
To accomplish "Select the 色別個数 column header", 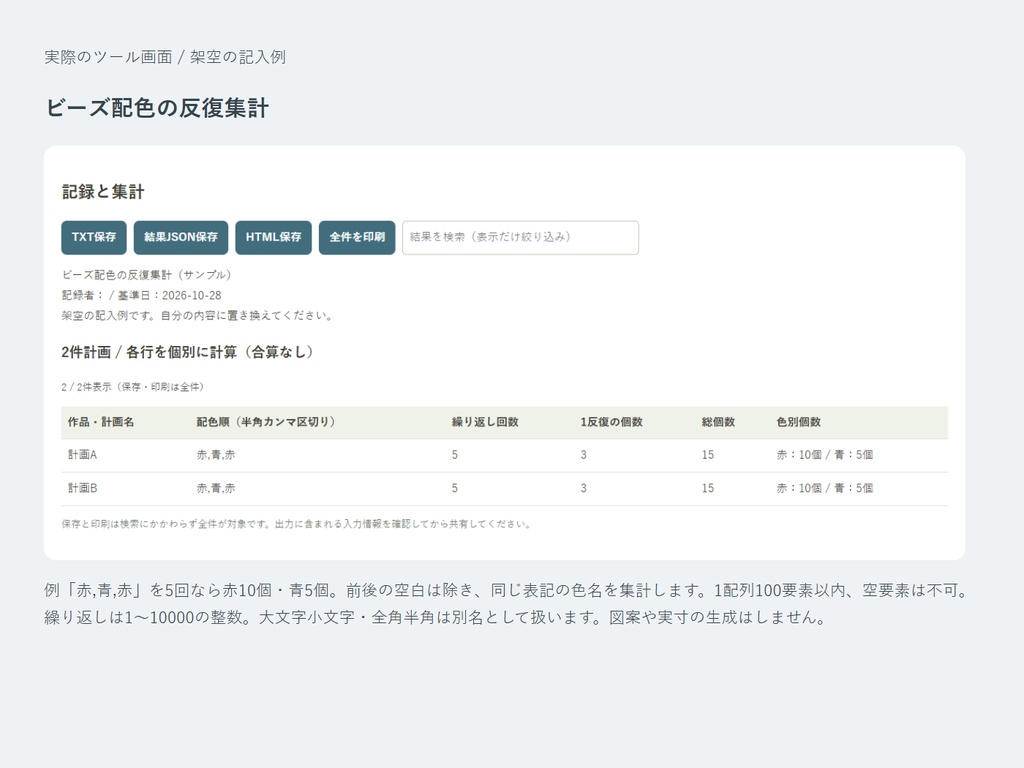I will tap(799, 422).
